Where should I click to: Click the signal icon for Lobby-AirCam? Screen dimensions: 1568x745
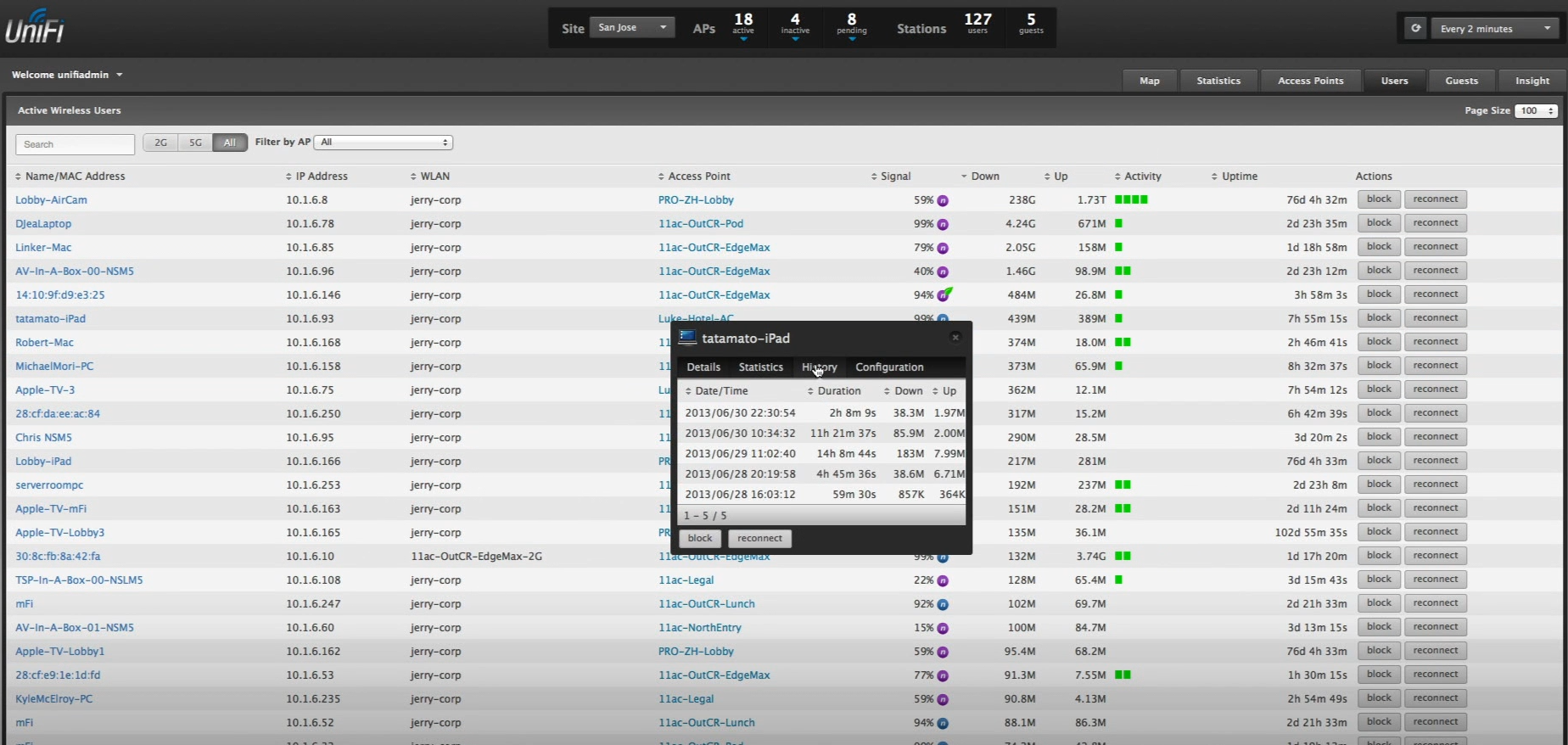pos(943,201)
